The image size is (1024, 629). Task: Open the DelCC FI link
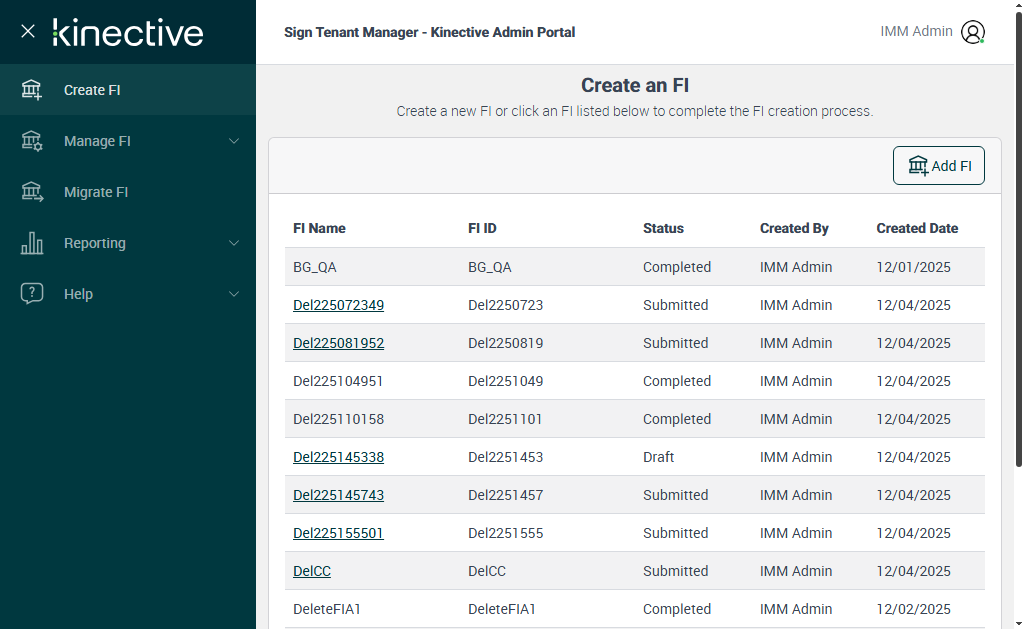[312, 571]
